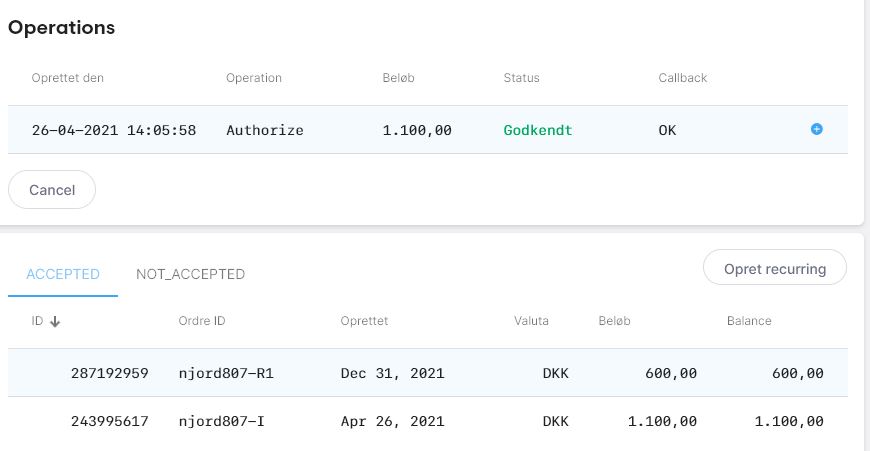
Task: Click Opret recurring button
Action: point(775,268)
